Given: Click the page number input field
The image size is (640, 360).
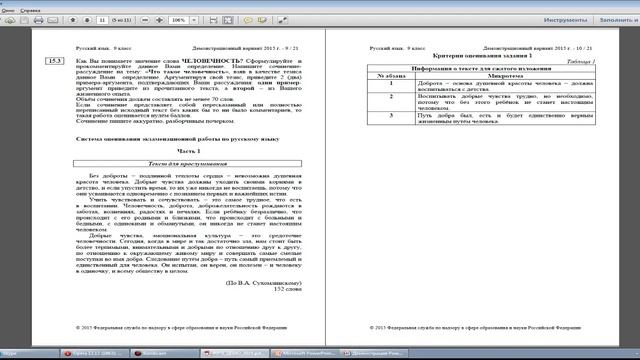Looking at the screenshot, I should [102, 20].
